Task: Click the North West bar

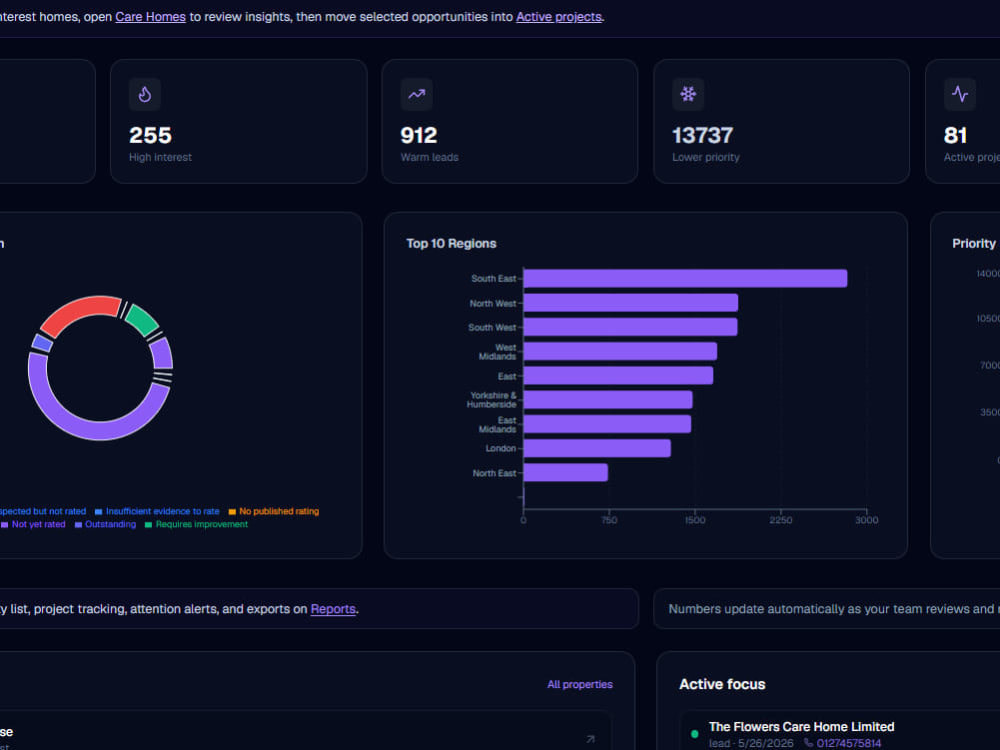Action: (x=631, y=302)
